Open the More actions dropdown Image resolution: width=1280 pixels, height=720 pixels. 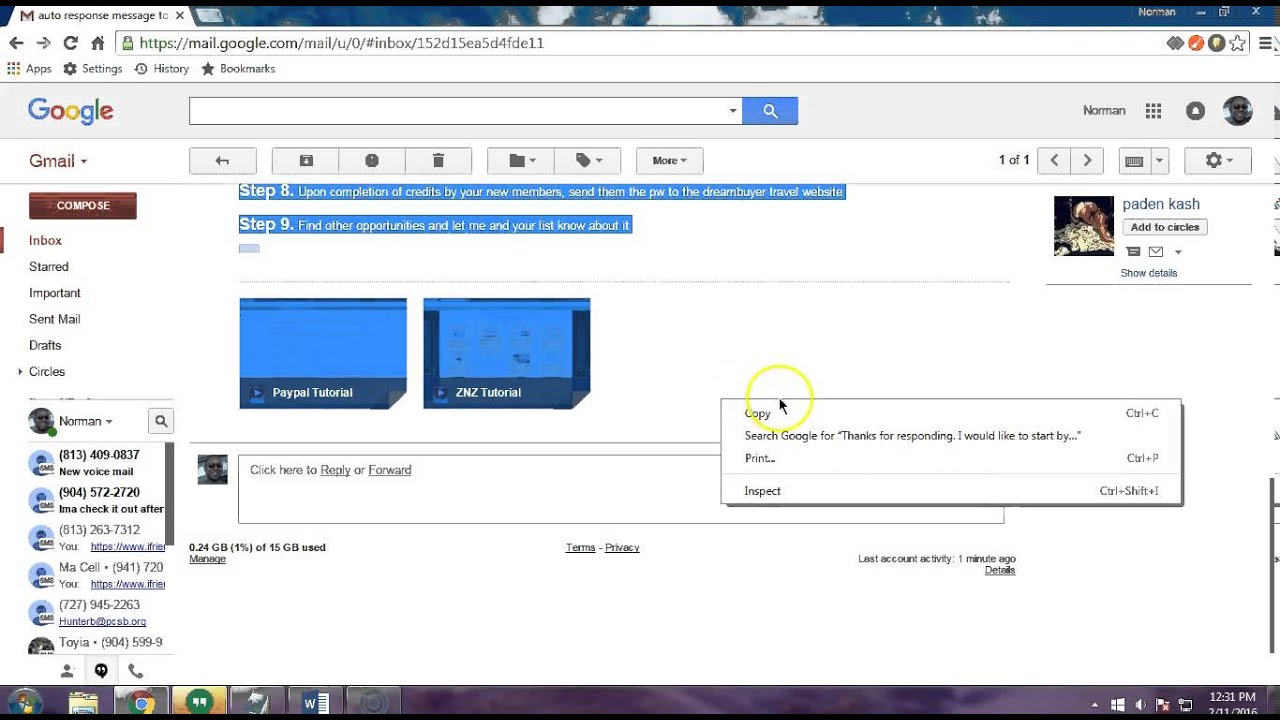pos(670,161)
